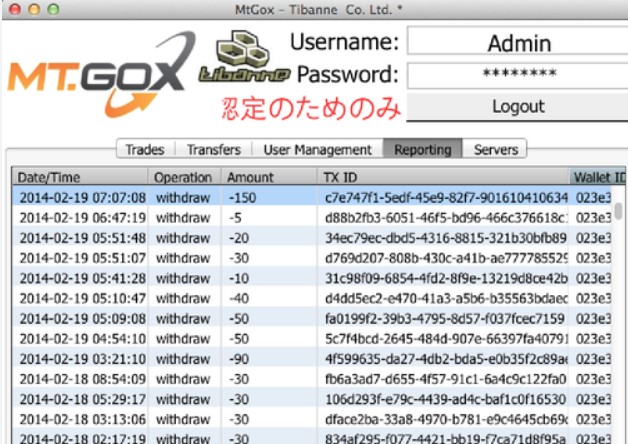Click TX ID starting fb6a3ad7-d655
This screenshot has height=444, width=628.
[x=445, y=379]
